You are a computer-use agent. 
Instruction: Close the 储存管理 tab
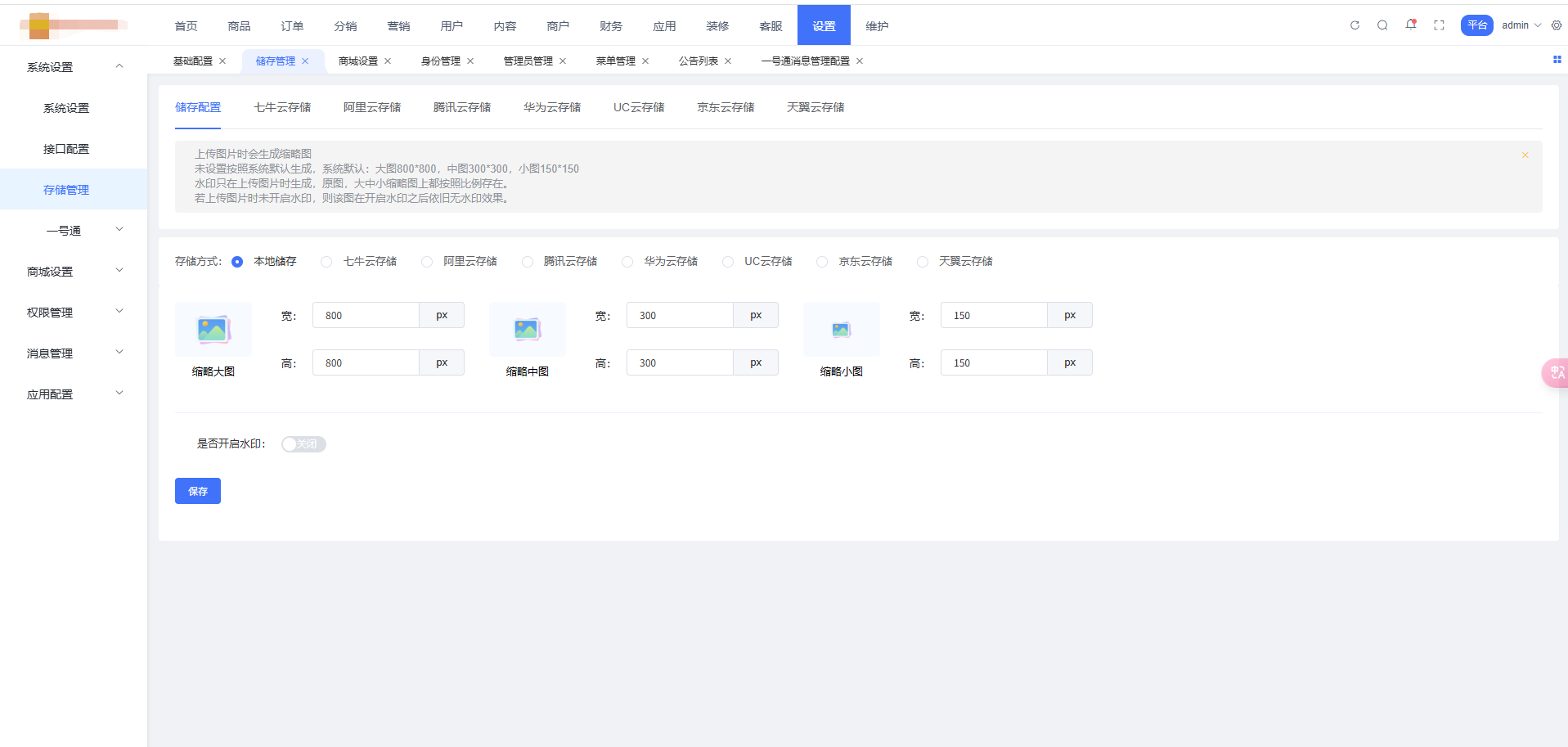pos(305,61)
